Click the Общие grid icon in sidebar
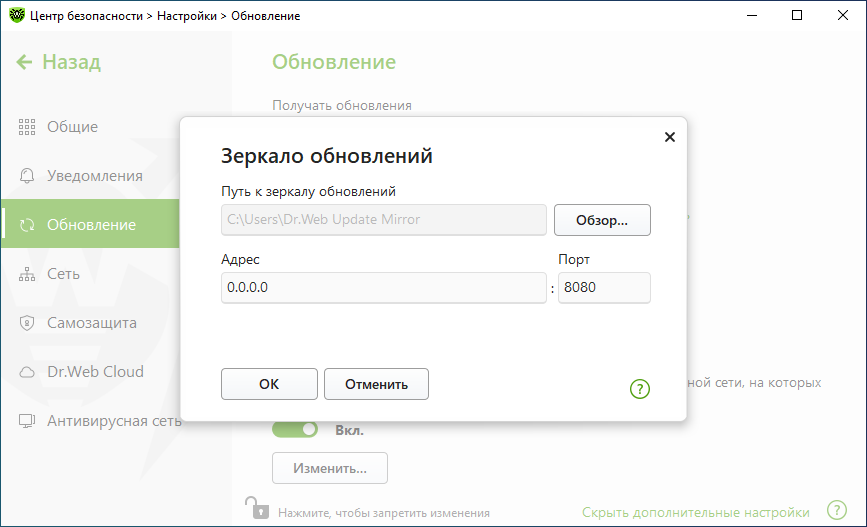This screenshot has height=527, width=867. click(27, 127)
